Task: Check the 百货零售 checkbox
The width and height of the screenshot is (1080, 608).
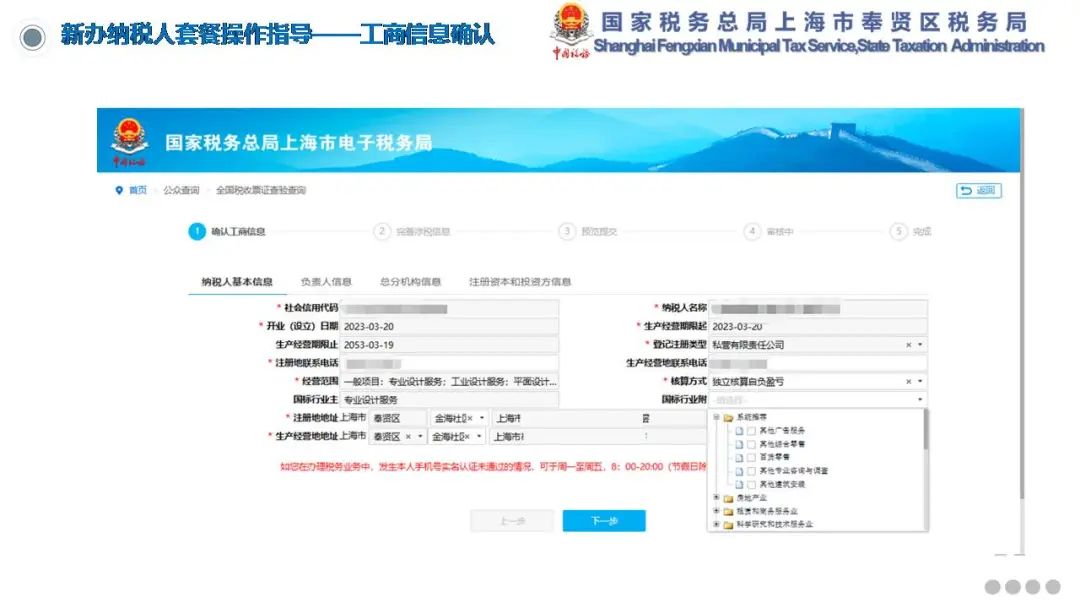Action: (x=751, y=458)
